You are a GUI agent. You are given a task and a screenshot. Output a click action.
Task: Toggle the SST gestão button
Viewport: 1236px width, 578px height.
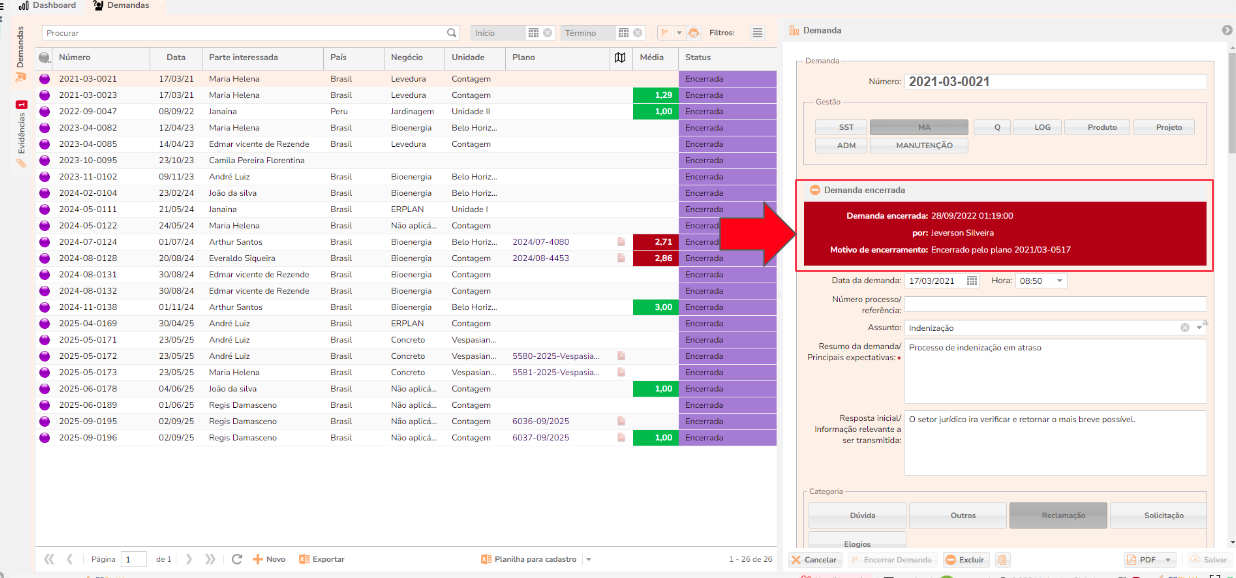846,128
